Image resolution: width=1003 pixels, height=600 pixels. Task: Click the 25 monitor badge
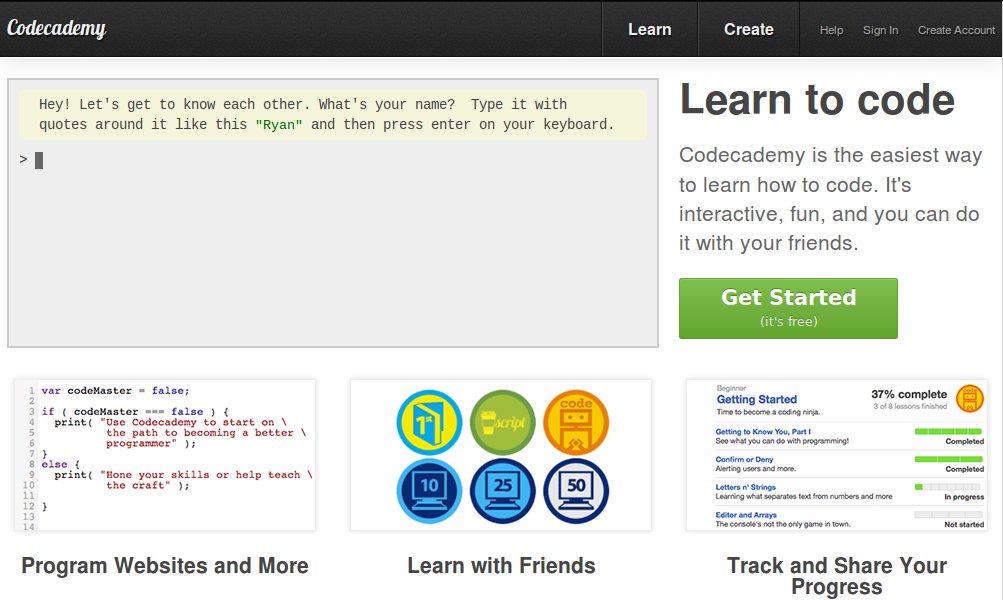[x=503, y=491]
